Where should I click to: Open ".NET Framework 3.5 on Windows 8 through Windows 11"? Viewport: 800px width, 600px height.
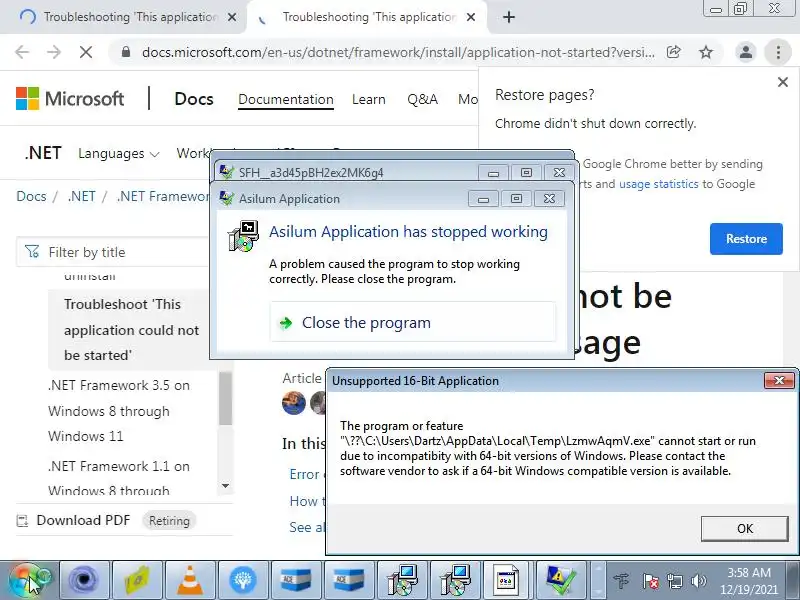tap(118, 411)
